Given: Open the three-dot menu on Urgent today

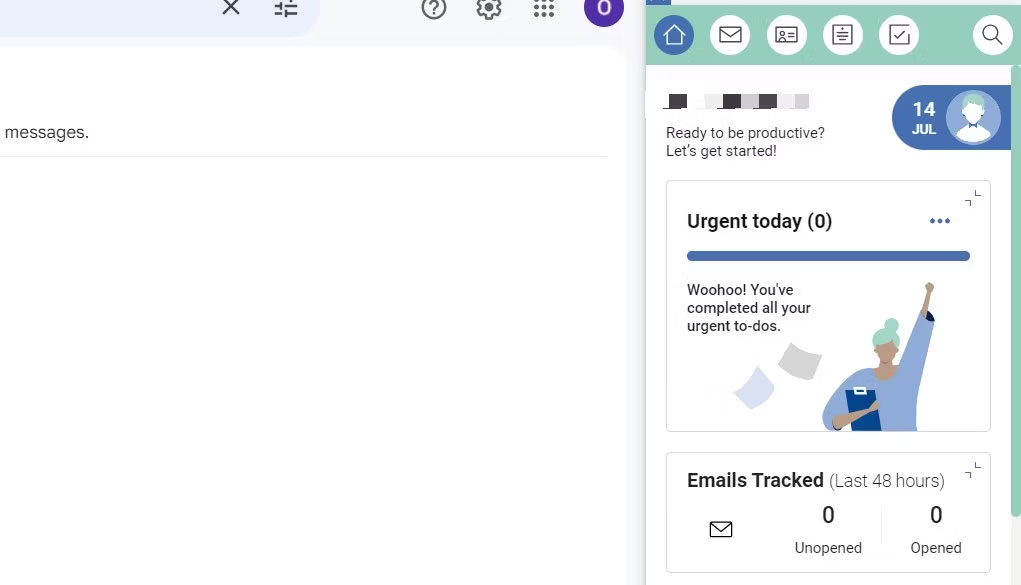Looking at the screenshot, I should point(939,221).
